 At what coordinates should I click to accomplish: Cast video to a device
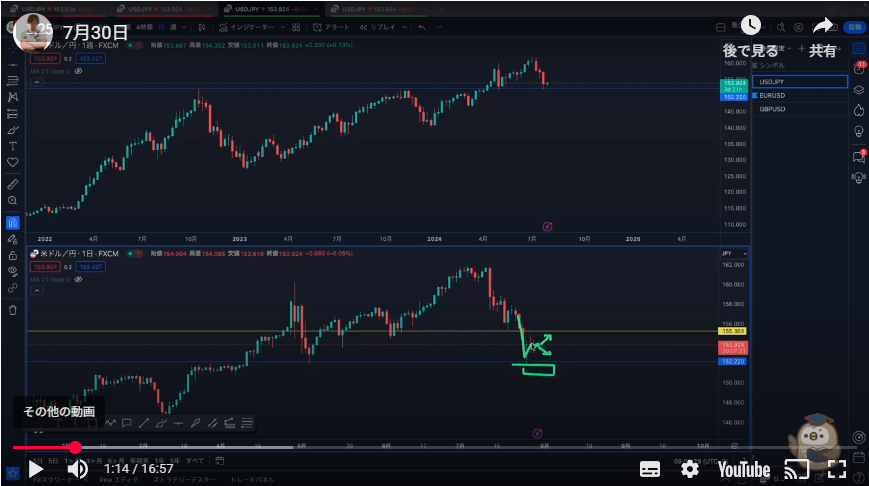(x=796, y=468)
